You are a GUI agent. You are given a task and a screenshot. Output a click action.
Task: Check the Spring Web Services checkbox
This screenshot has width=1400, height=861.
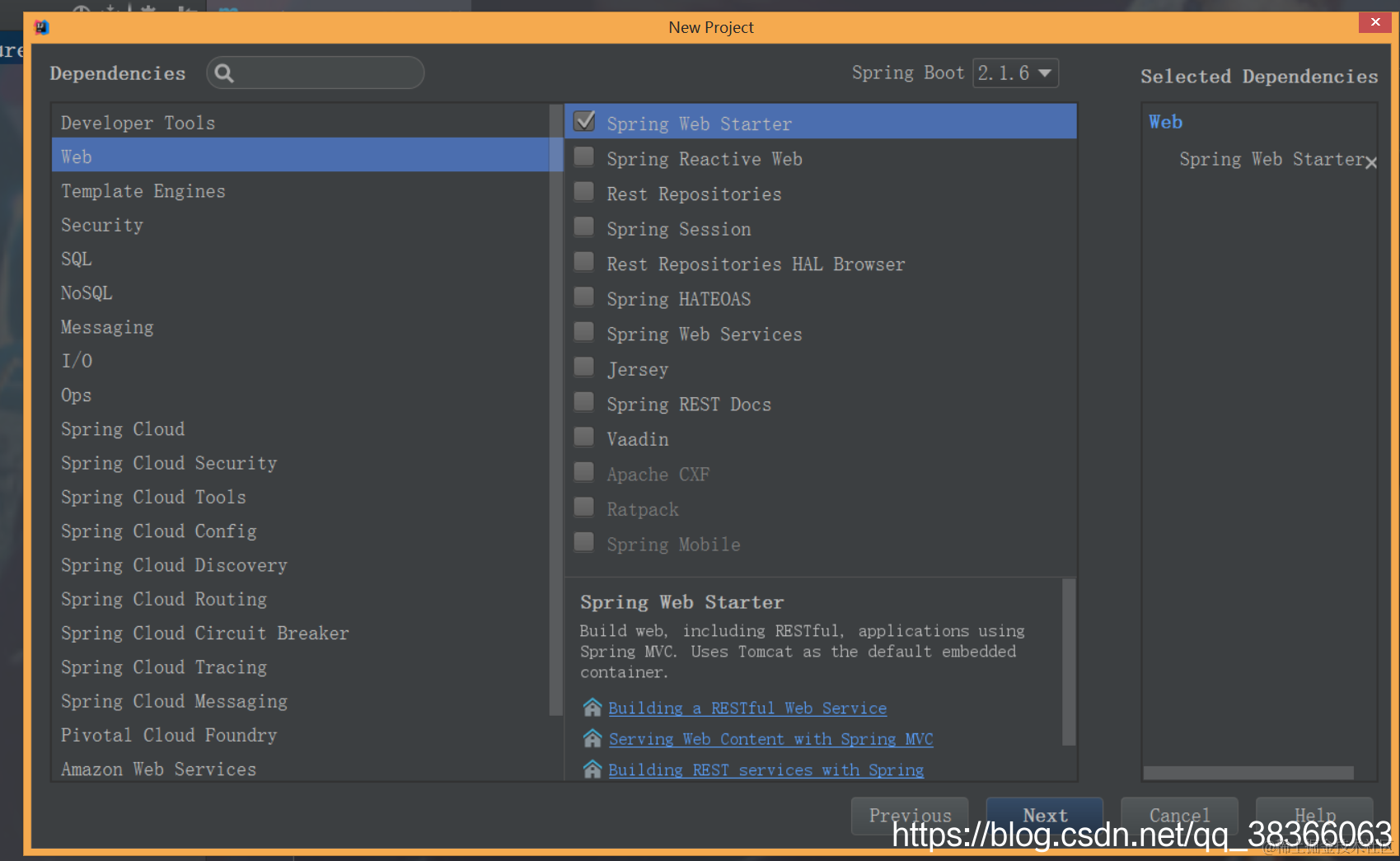(x=584, y=332)
